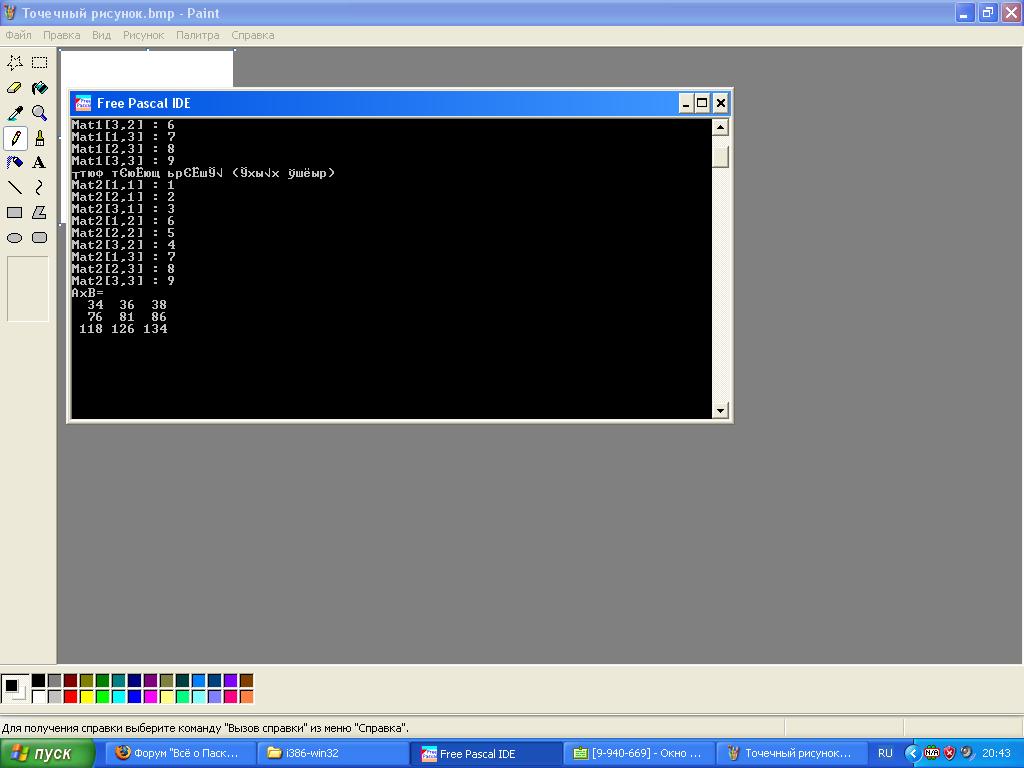The image size is (1024, 768).
Task: Pick the red color swatch in palette
Action: click(70, 696)
